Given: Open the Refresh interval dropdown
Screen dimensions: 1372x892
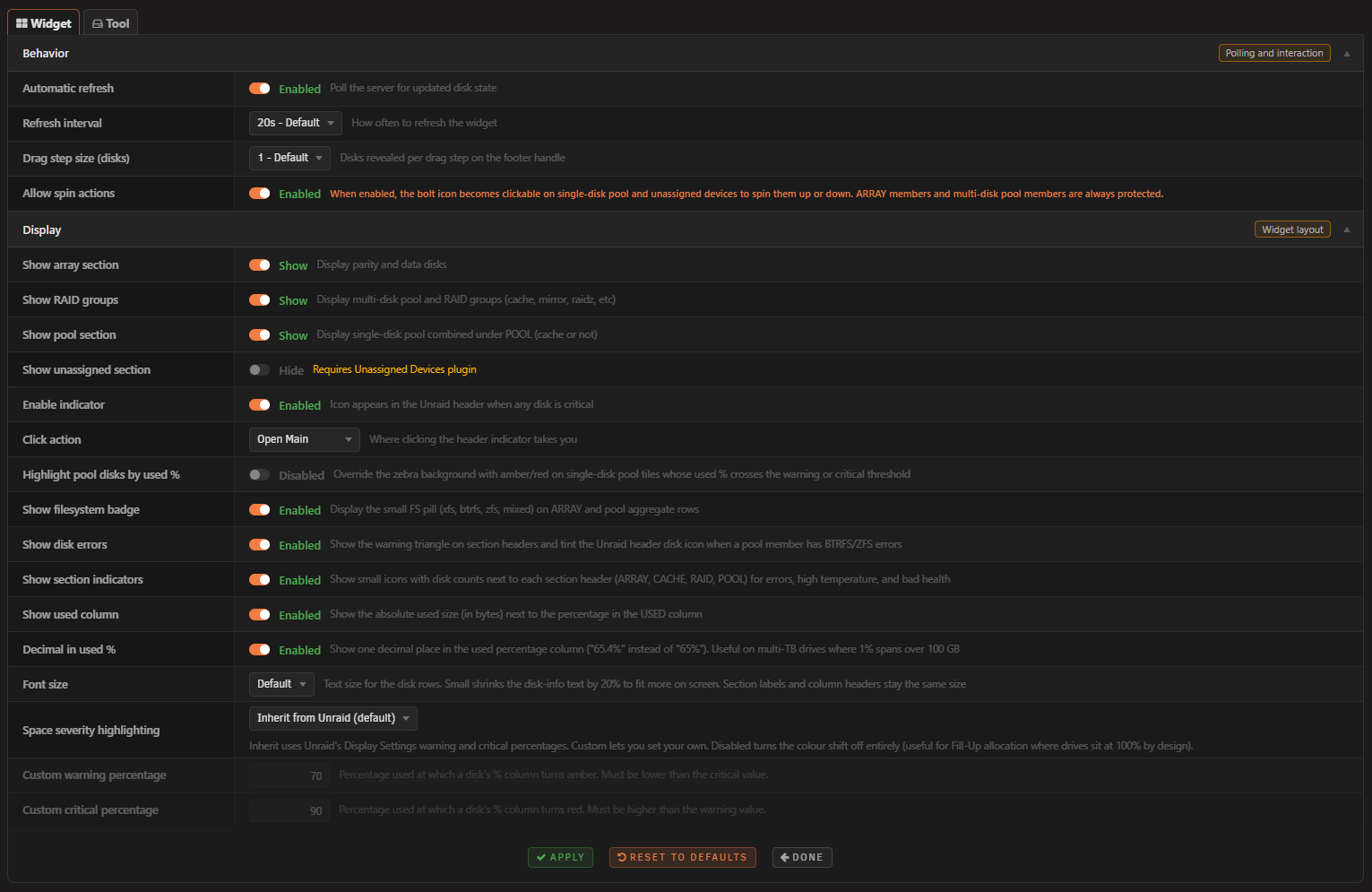Looking at the screenshot, I should click(x=295, y=123).
